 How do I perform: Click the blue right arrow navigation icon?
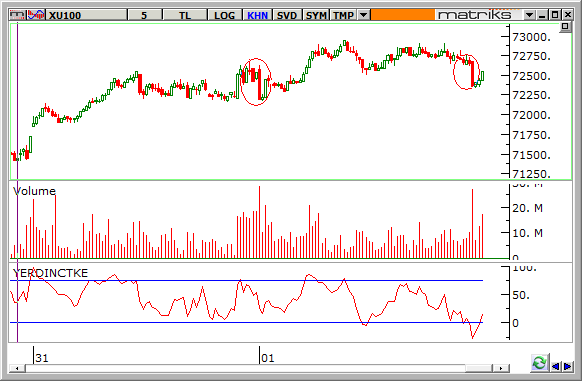tap(568, 367)
